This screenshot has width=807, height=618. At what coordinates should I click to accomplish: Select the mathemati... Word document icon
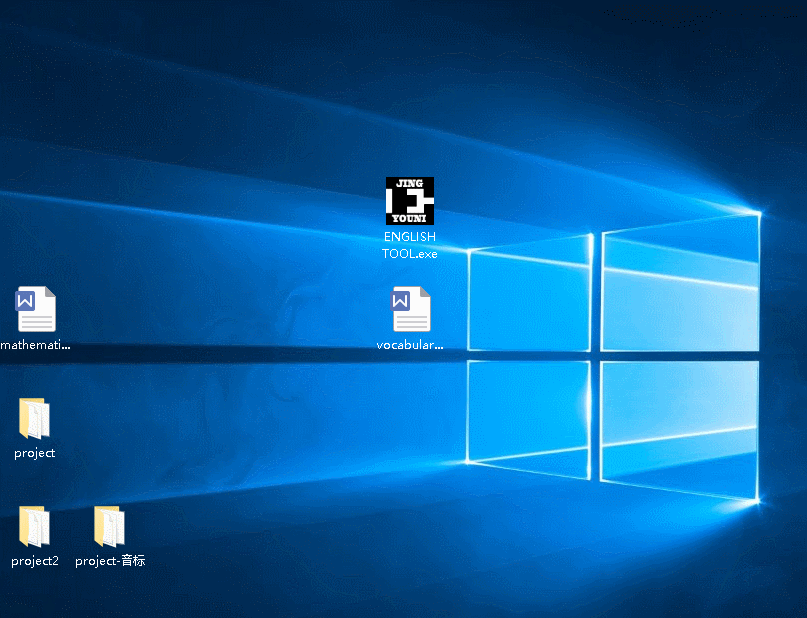coord(36,310)
